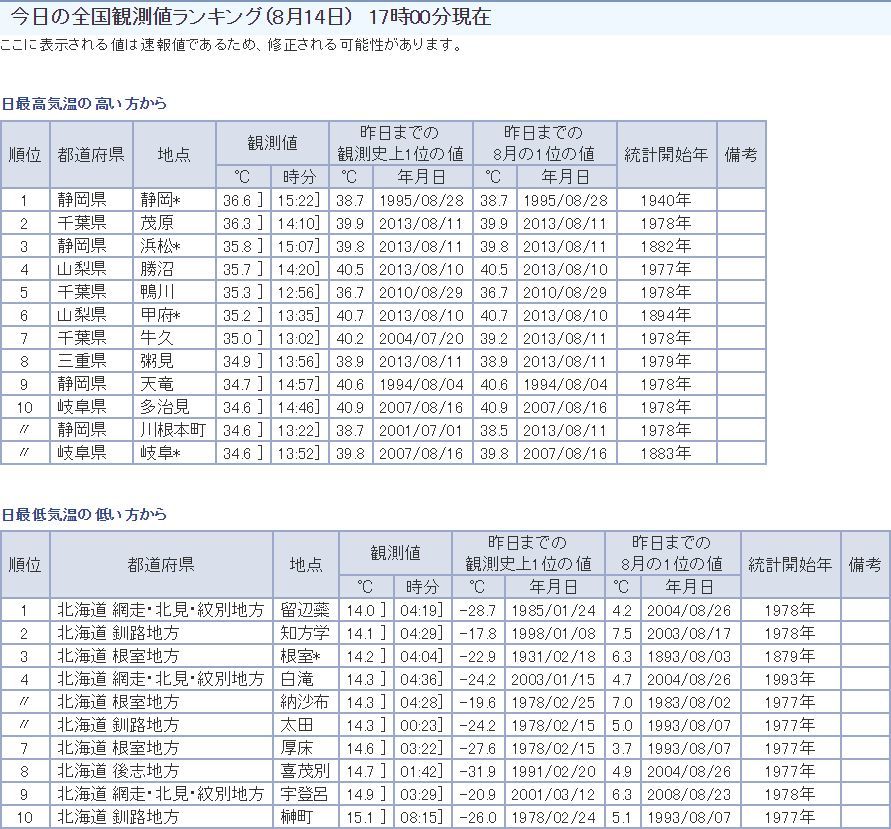The image size is (891, 829).
Task: Click the 備考 header in highest temperature table
Action: [x=741, y=155]
